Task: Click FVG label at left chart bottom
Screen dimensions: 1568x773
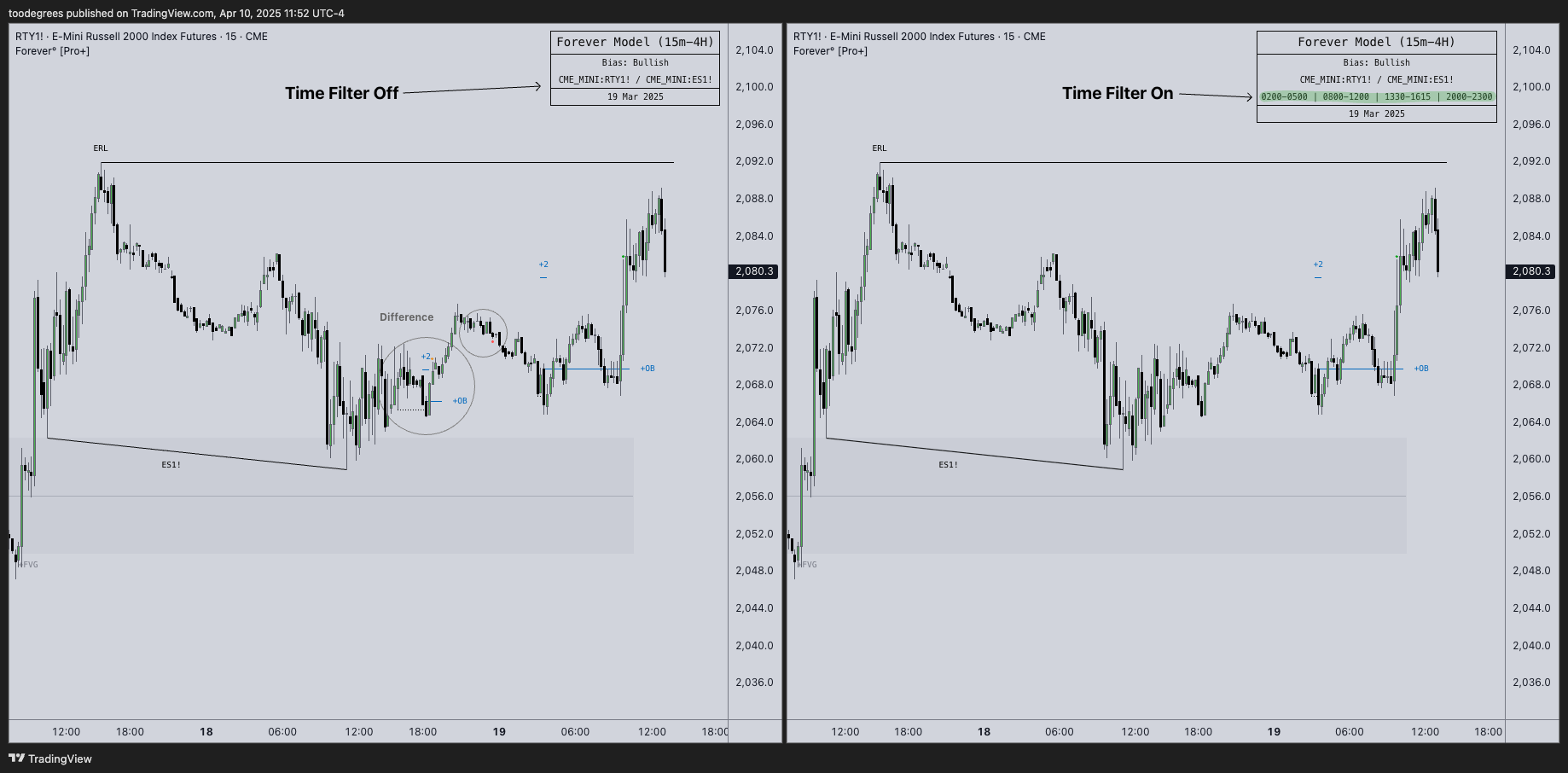Action: (x=29, y=565)
